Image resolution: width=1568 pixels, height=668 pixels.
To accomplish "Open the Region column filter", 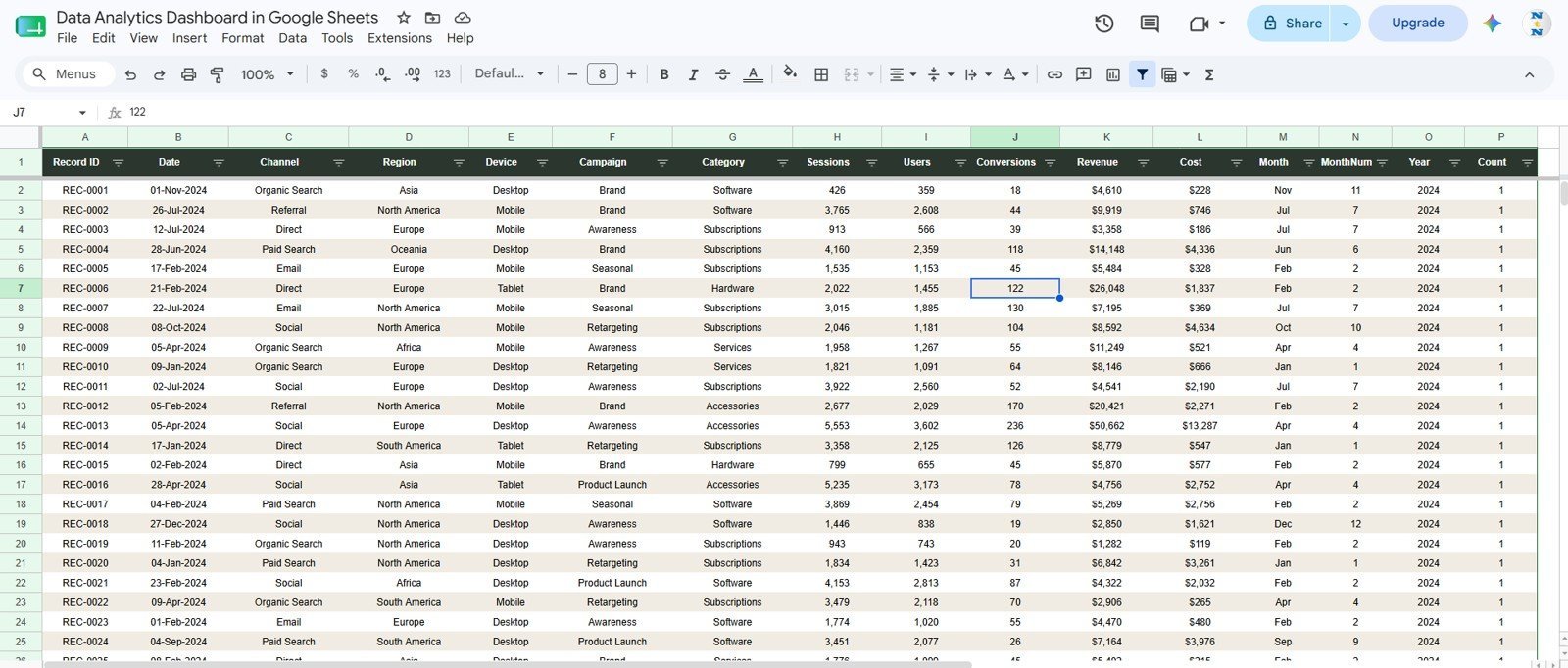I will click(459, 163).
